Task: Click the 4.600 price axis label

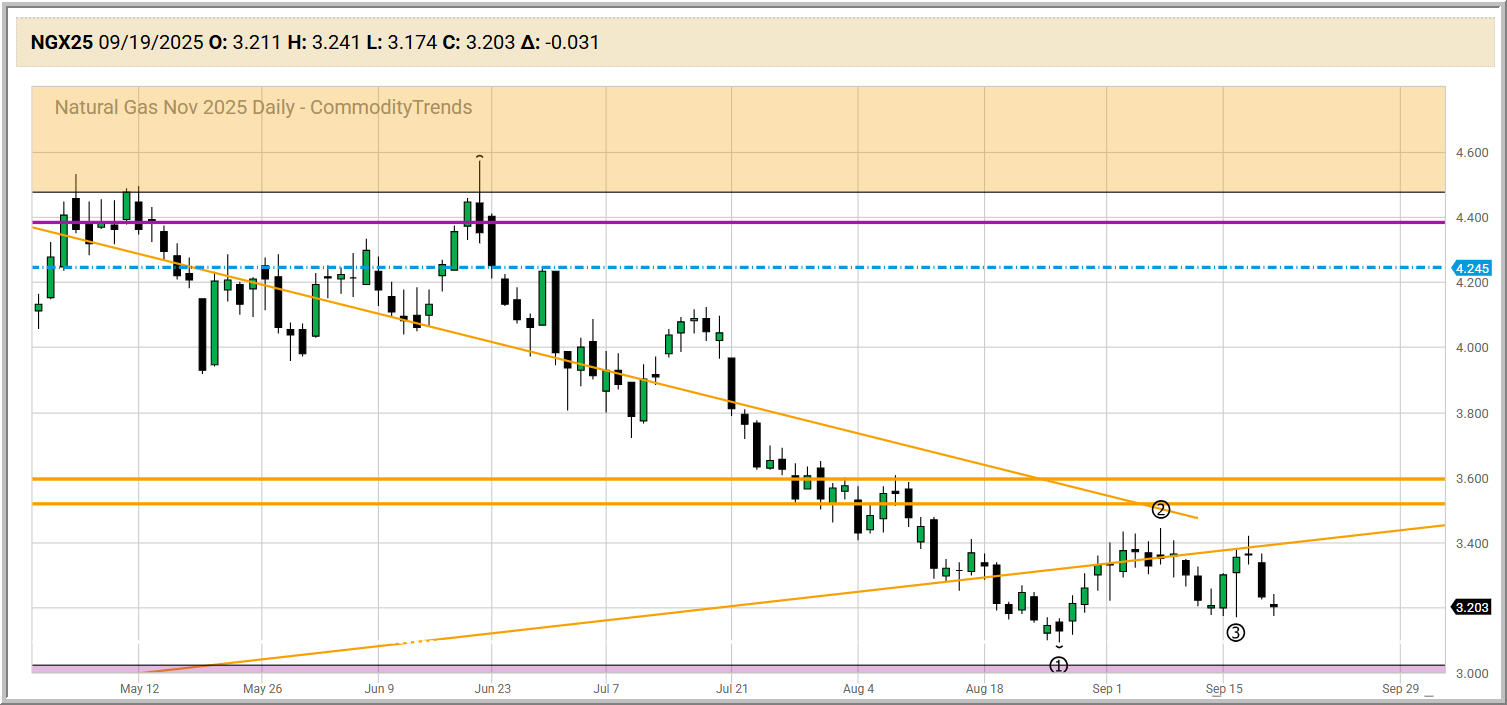Action: [1471, 153]
